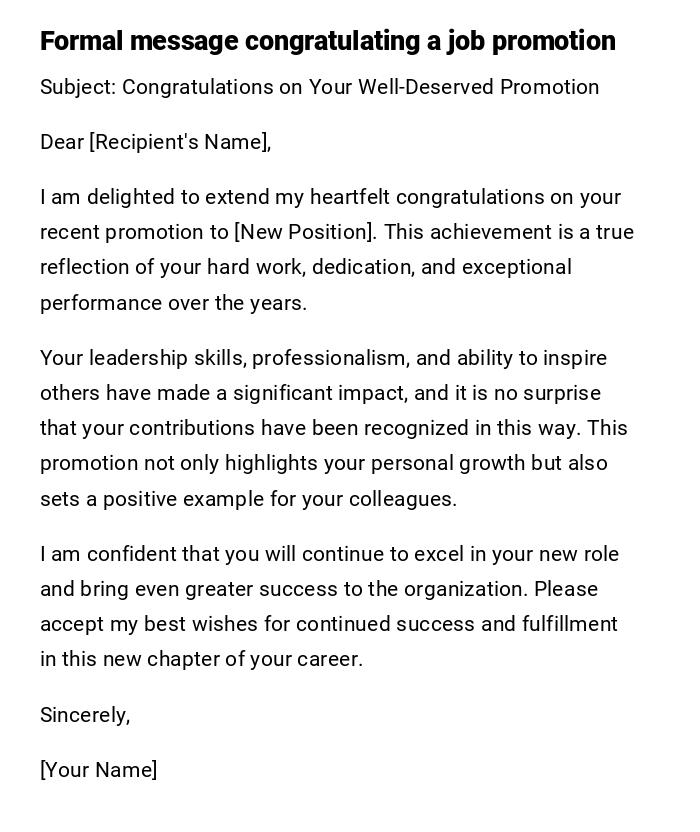Click the line 'in this new chapter of your career.'
Screen dimensions: 700x832
coord(201,659)
